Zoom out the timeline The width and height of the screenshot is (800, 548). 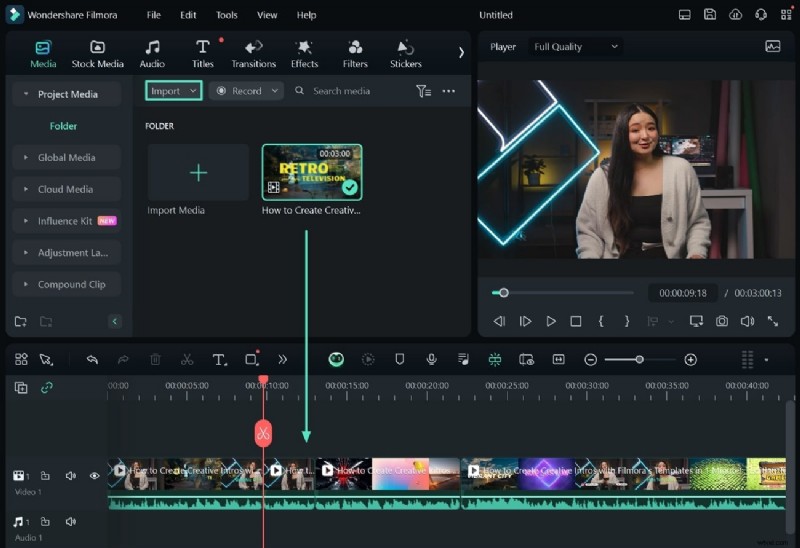[590, 360]
